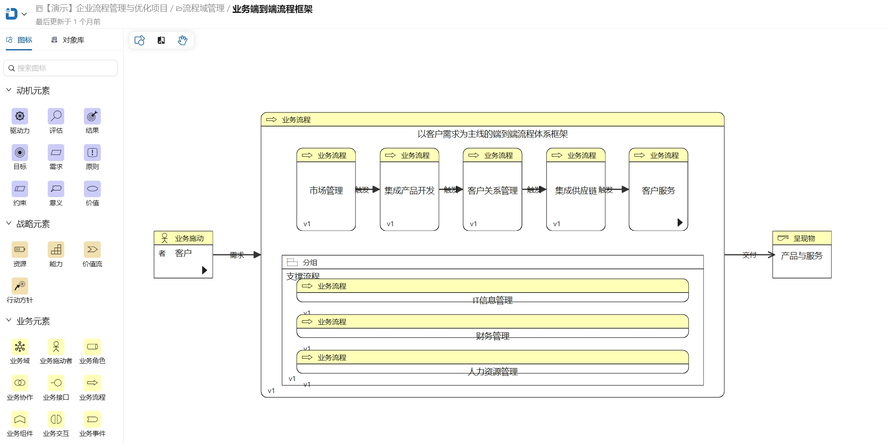Click the 行动方针 element icon
This screenshot has width=889, height=443.
pos(20,286)
